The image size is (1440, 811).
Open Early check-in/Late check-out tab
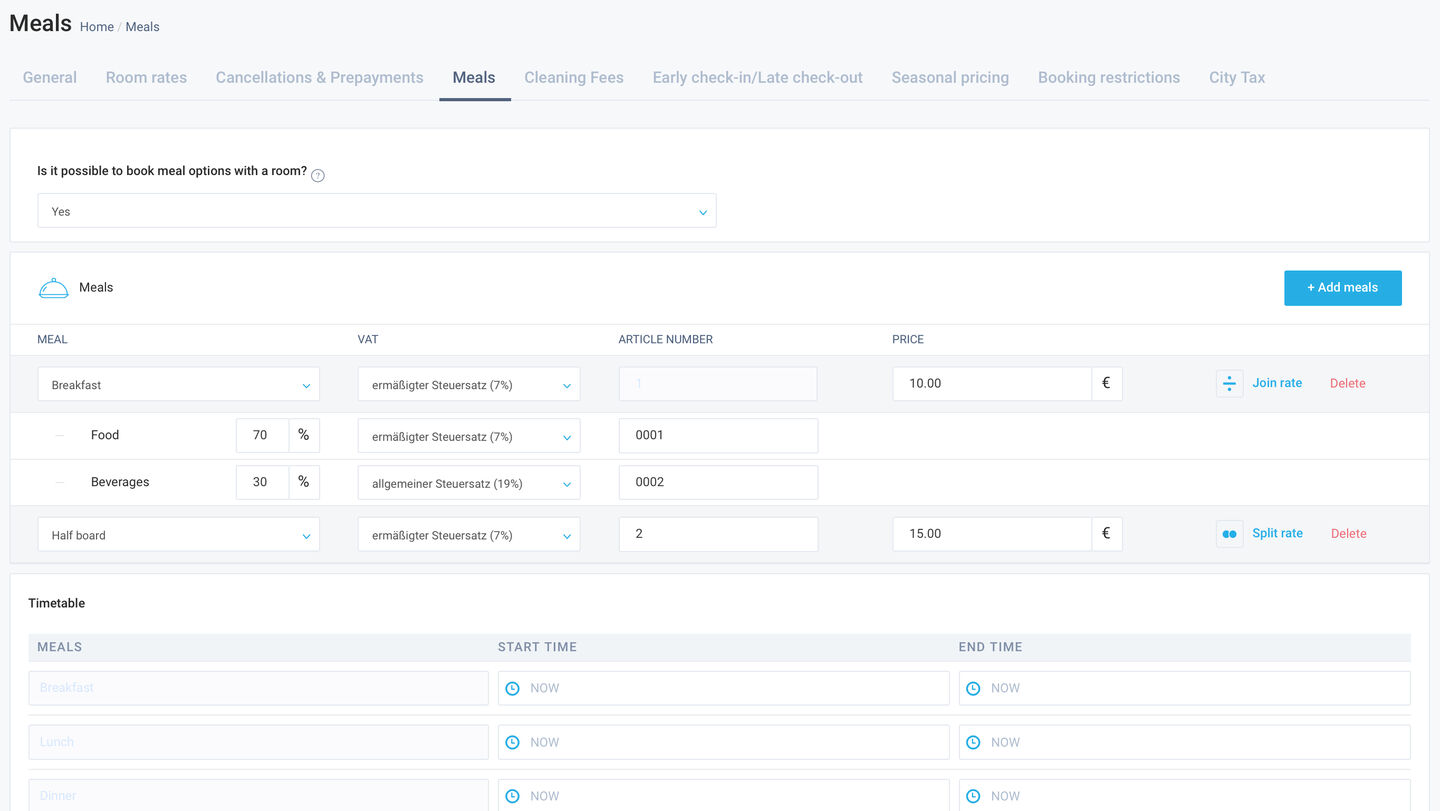click(758, 77)
